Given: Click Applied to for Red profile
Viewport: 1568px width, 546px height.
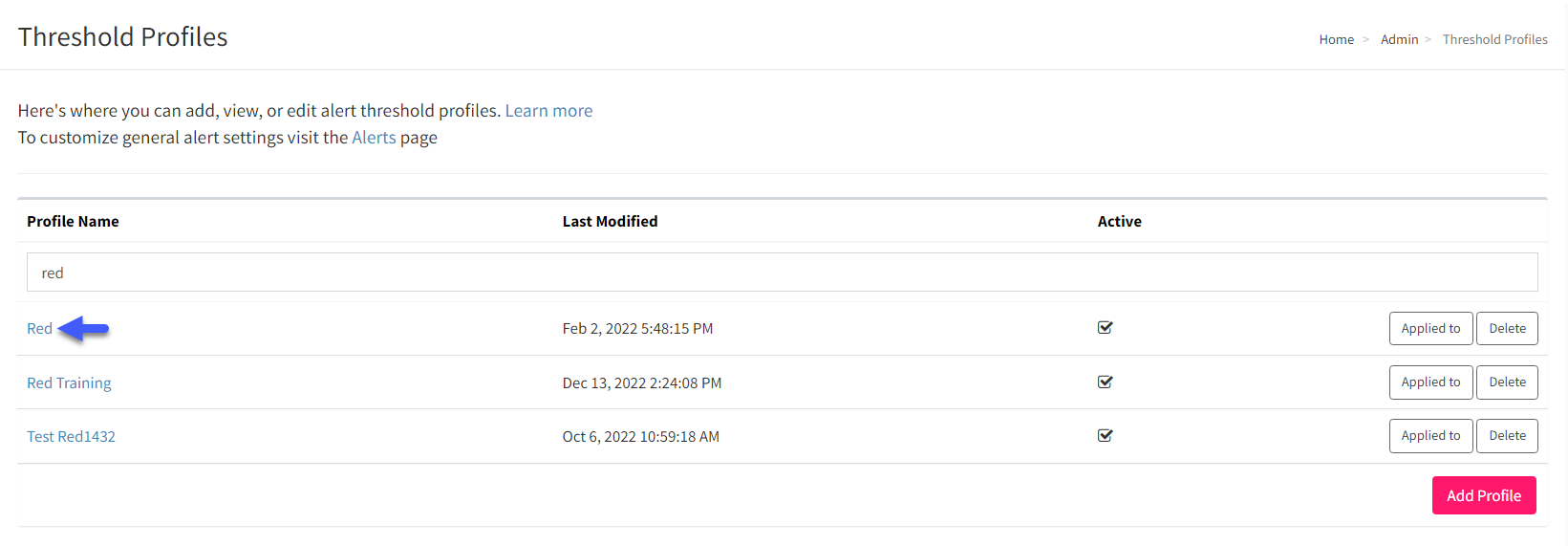Looking at the screenshot, I should click(x=1430, y=328).
